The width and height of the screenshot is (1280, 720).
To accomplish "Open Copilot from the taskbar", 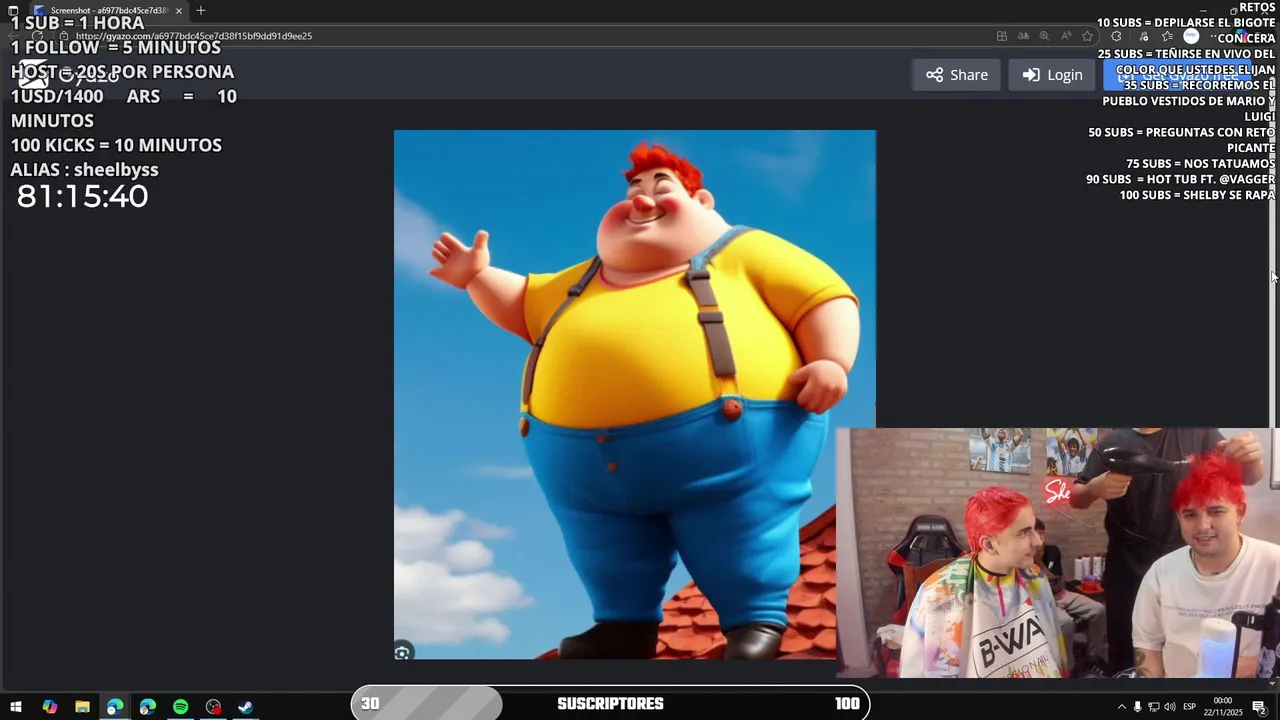I will (x=50, y=707).
